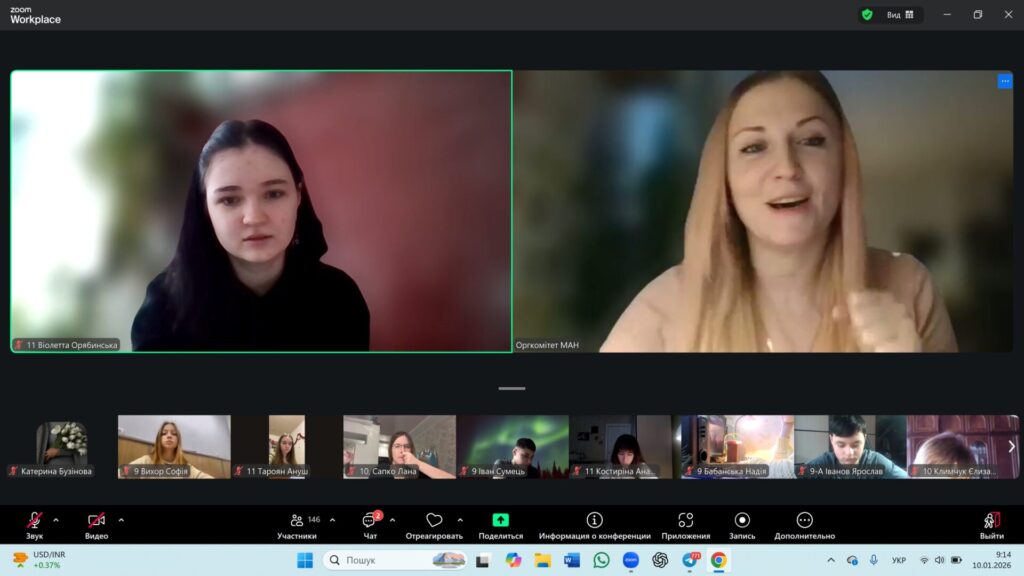Open the Чат chat panel
1024x576 pixels.
[x=370, y=522]
